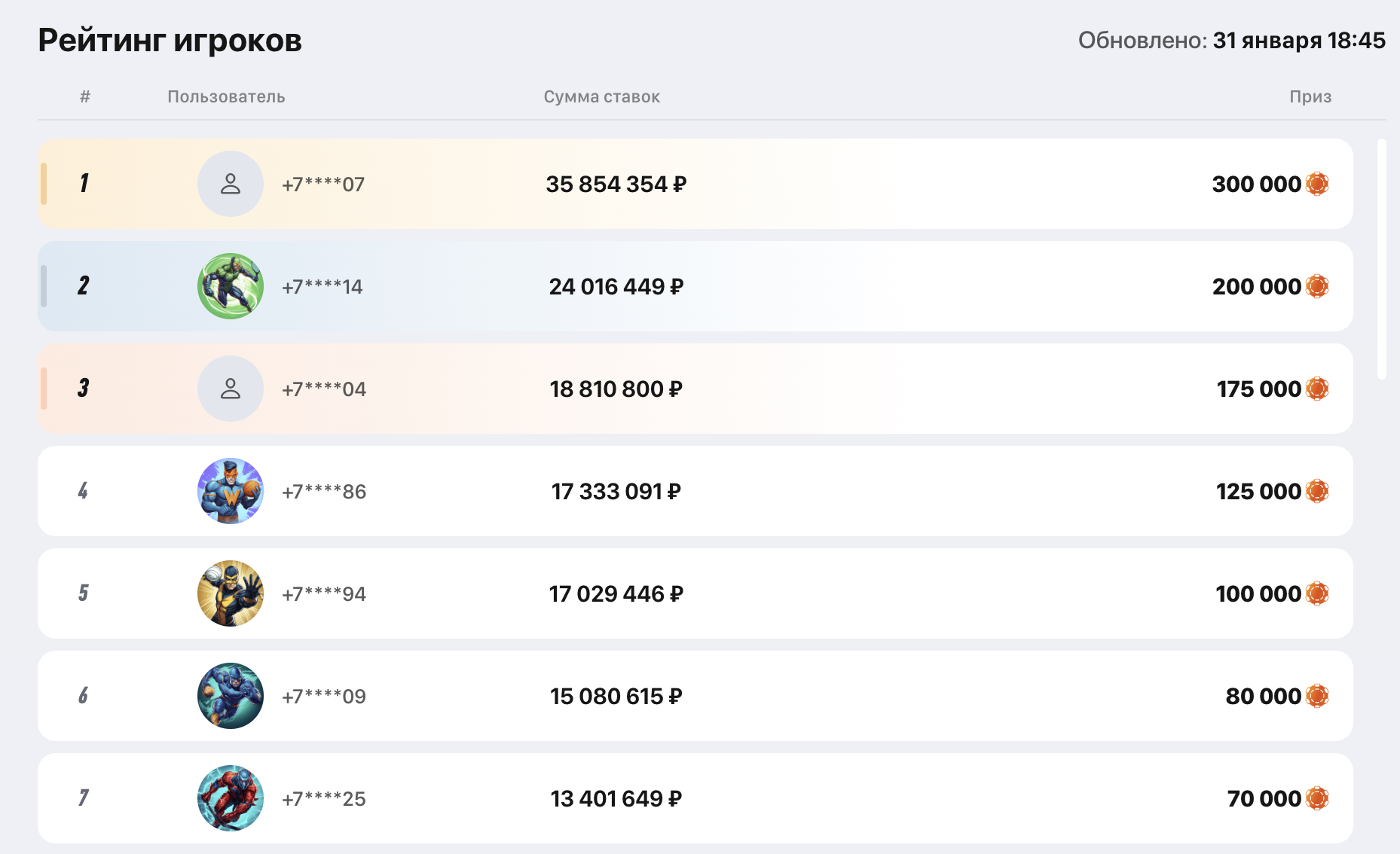Click the placeholder avatar next to +7****04
Screen dimensions: 1400x854
(x=230, y=389)
